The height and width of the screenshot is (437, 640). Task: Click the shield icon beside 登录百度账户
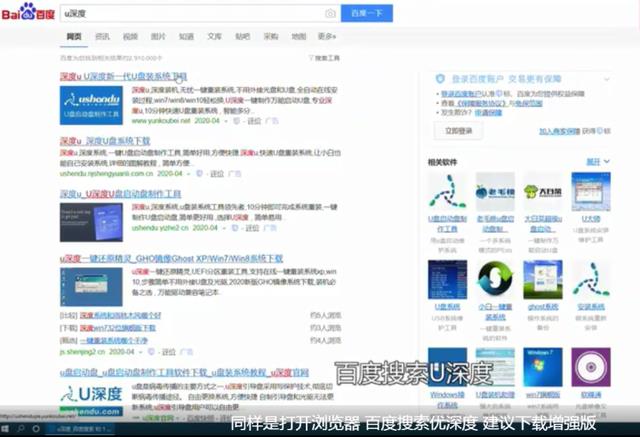[x=440, y=79]
